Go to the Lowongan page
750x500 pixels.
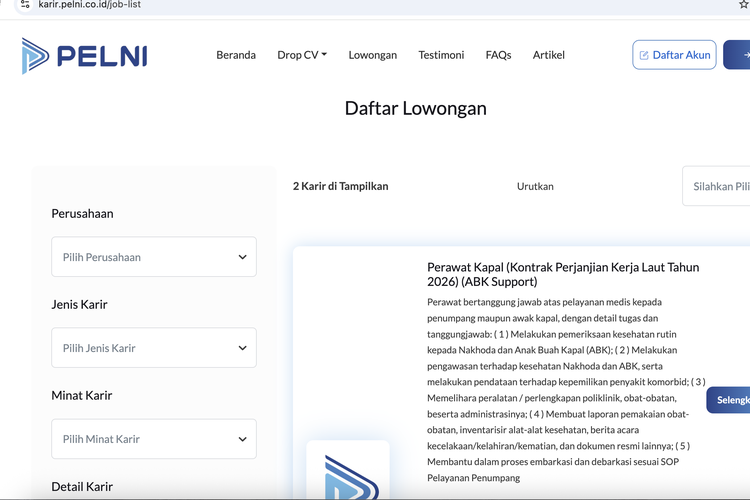(373, 55)
